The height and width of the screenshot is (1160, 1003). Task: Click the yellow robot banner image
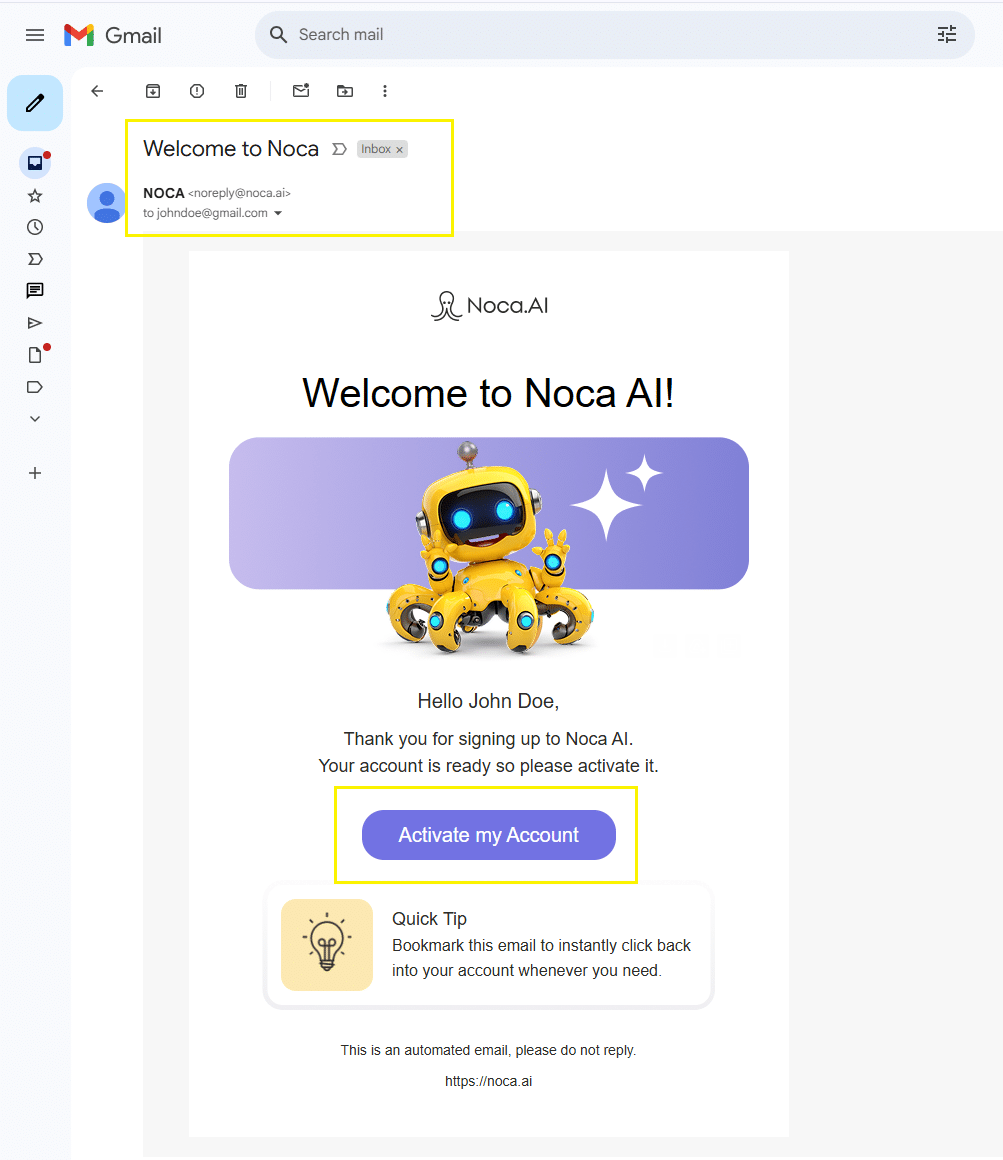point(489,546)
